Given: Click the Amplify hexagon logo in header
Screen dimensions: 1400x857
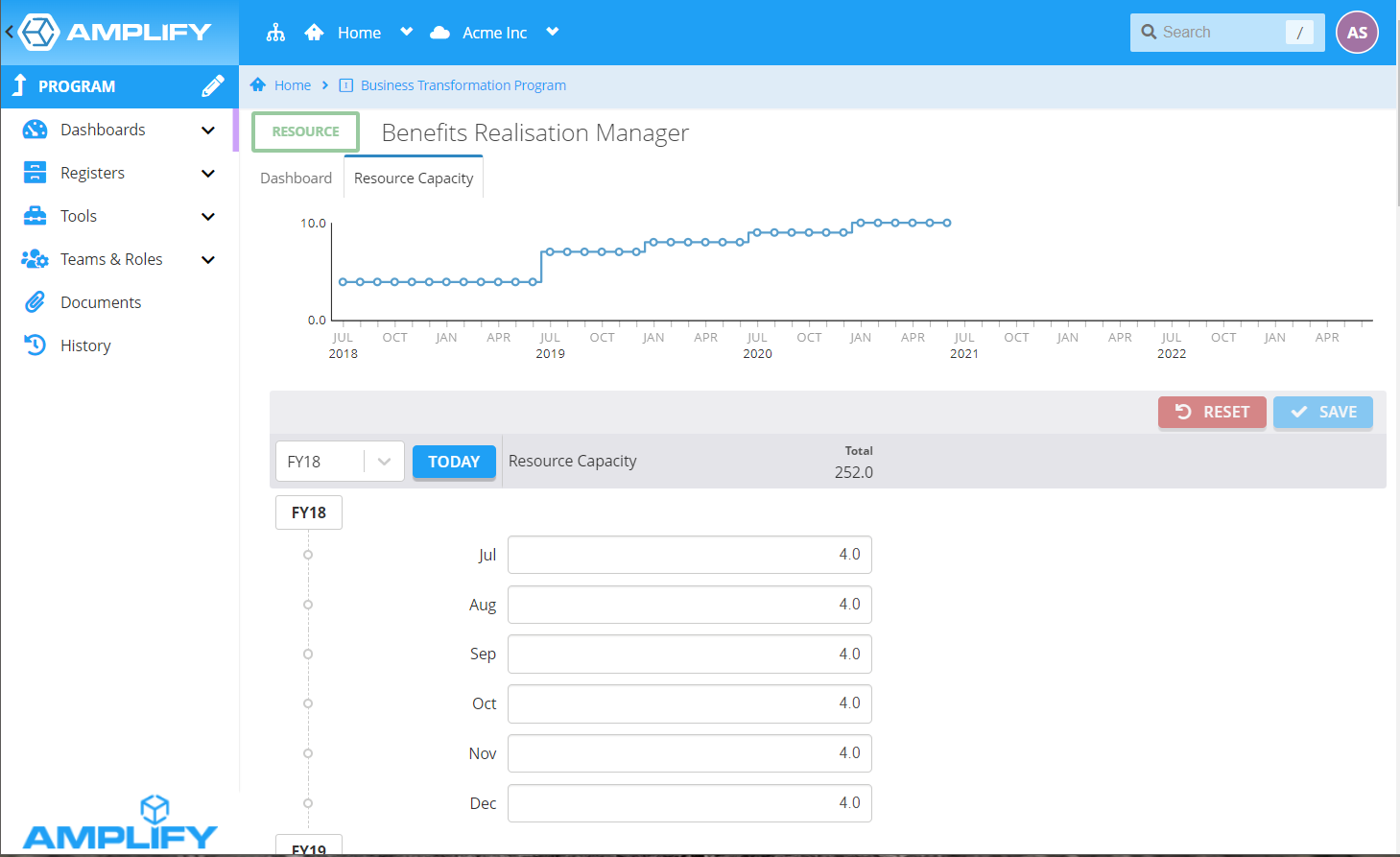Looking at the screenshot, I should coord(39,32).
